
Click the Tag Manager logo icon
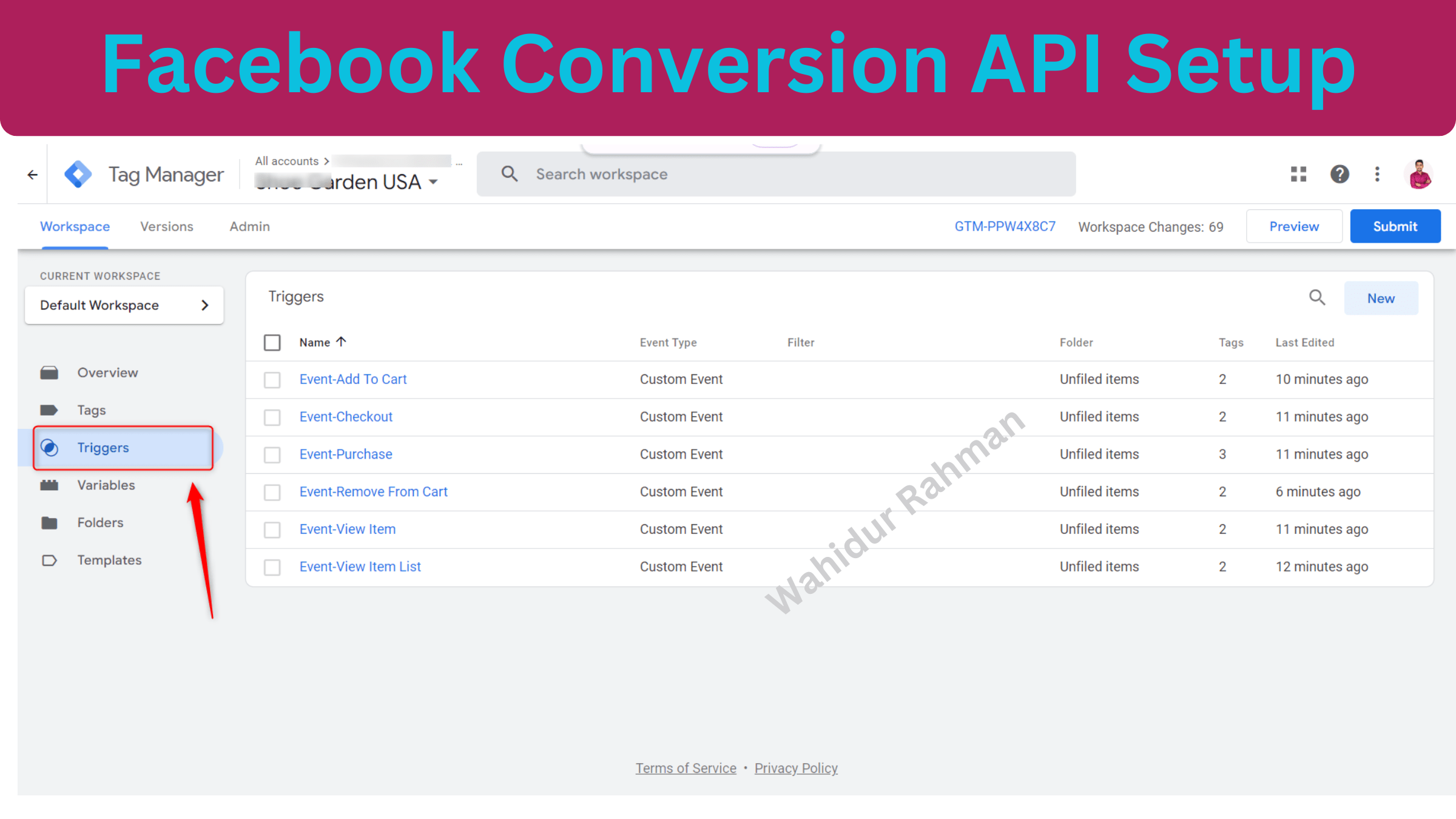click(79, 175)
